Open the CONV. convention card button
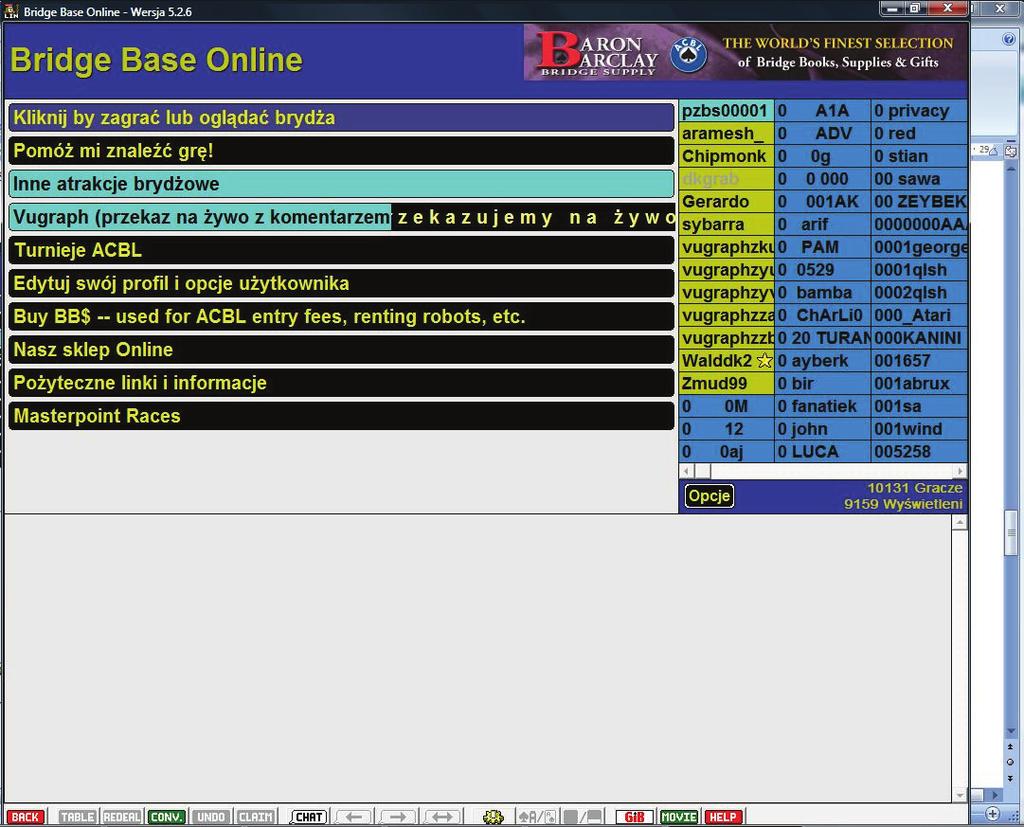1024x827 pixels. coord(167,817)
